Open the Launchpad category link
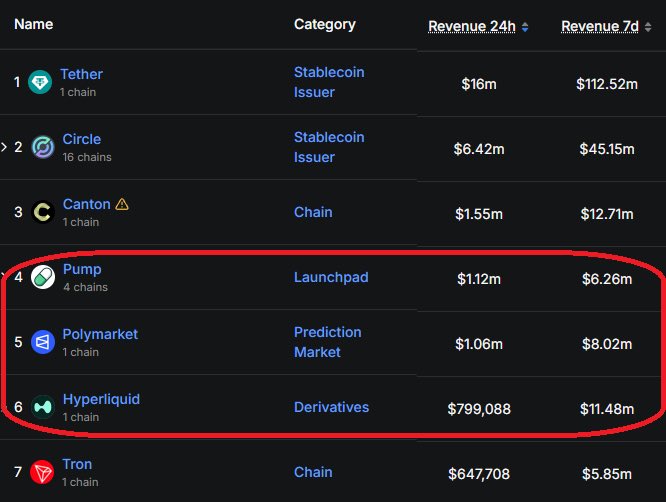Viewport: 666px width, 502px height. (331, 277)
